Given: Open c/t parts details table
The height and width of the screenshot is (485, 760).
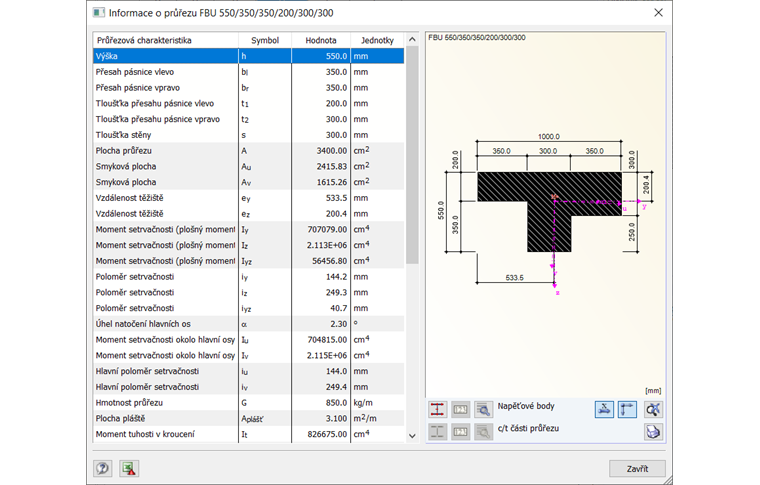Looking at the screenshot, I should coord(484,431).
